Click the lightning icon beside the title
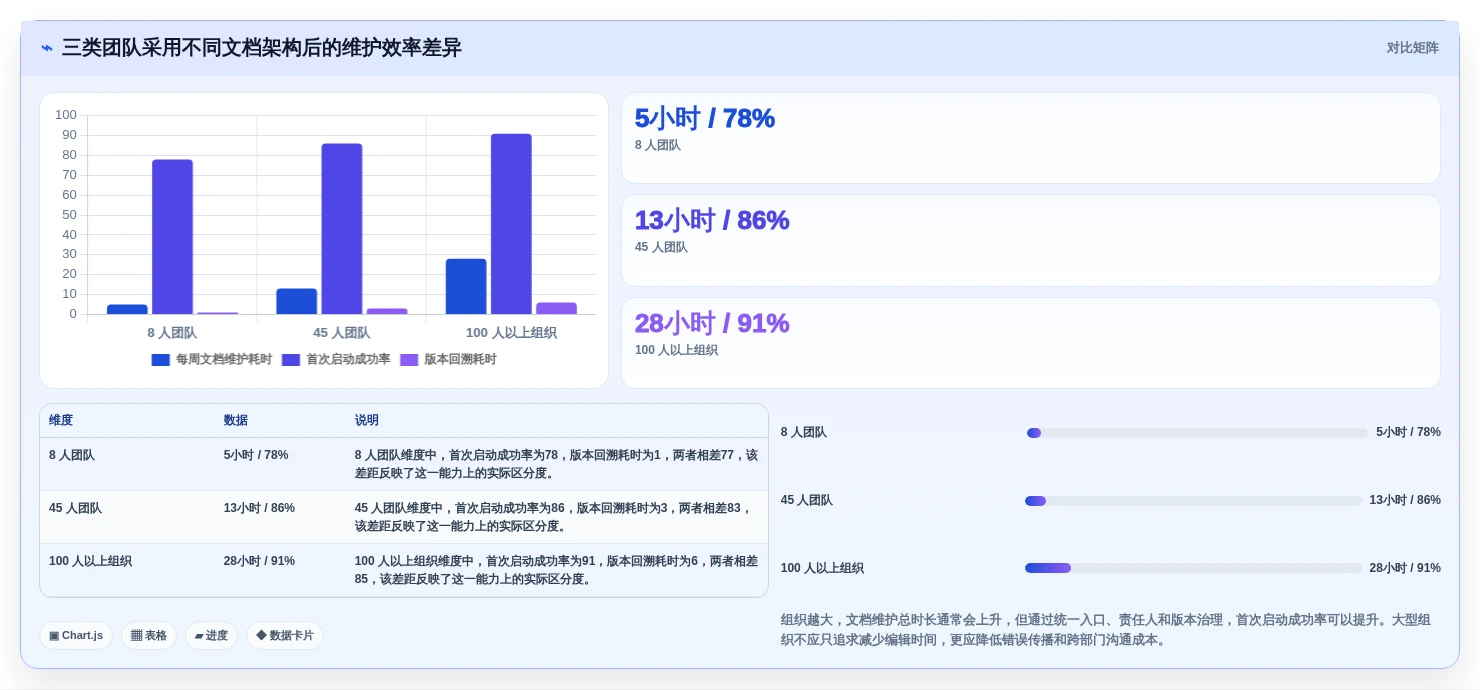The height and width of the screenshot is (690, 1480). point(47,48)
